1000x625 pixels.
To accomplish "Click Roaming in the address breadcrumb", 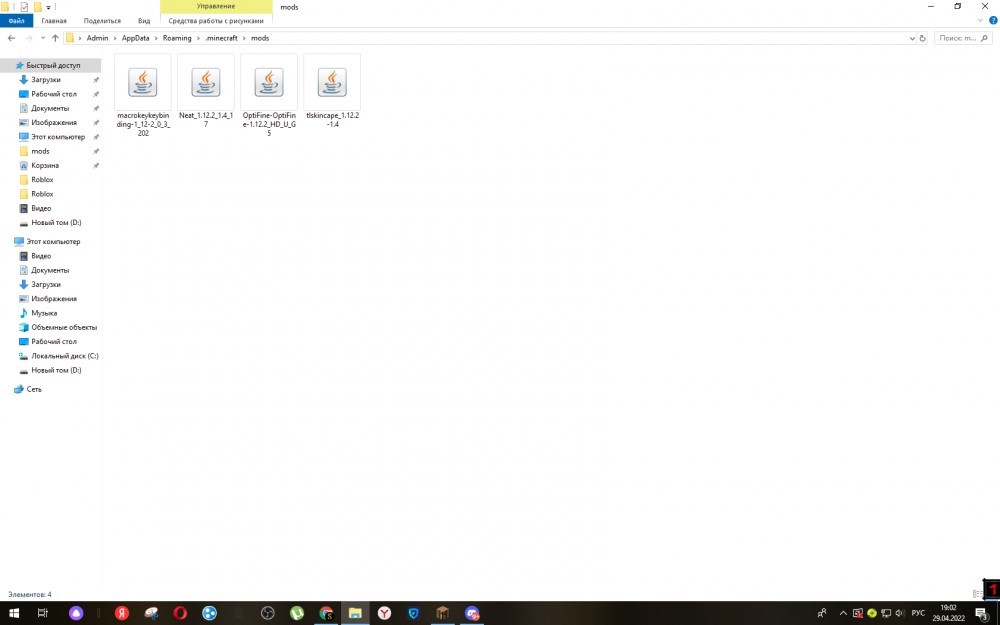I will pos(177,38).
